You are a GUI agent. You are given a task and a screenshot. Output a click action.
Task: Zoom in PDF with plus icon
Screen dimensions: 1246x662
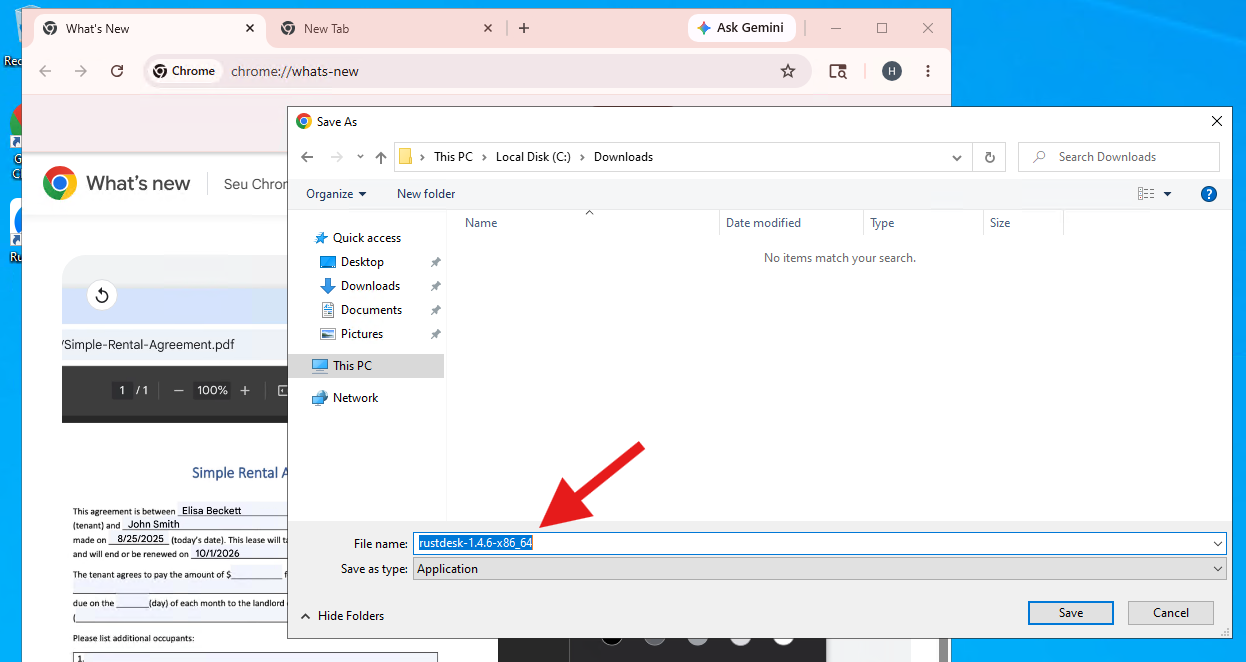click(245, 391)
